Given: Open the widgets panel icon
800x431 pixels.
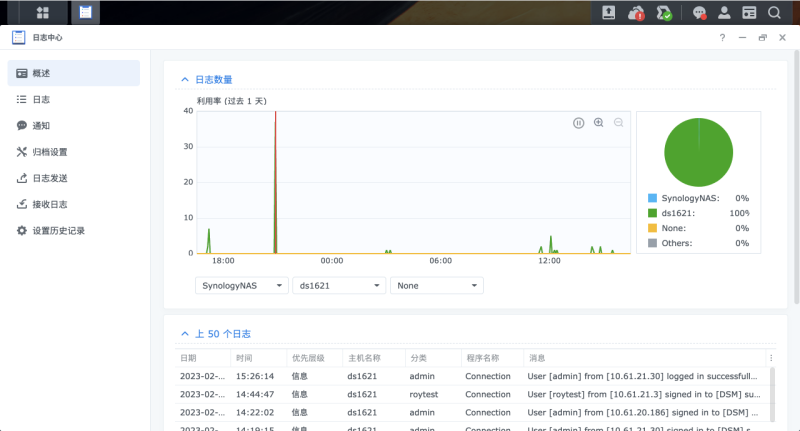Looking at the screenshot, I should pyautogui.click(x=749, y=13).
